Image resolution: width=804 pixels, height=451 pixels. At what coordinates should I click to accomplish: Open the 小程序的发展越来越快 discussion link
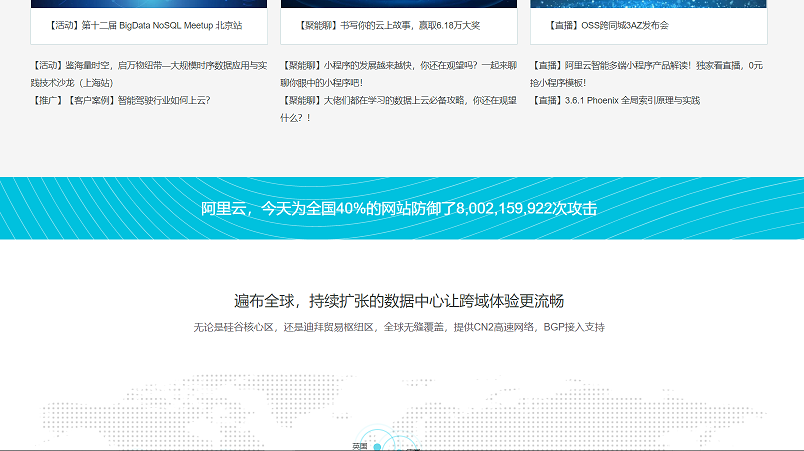(398, 74)
